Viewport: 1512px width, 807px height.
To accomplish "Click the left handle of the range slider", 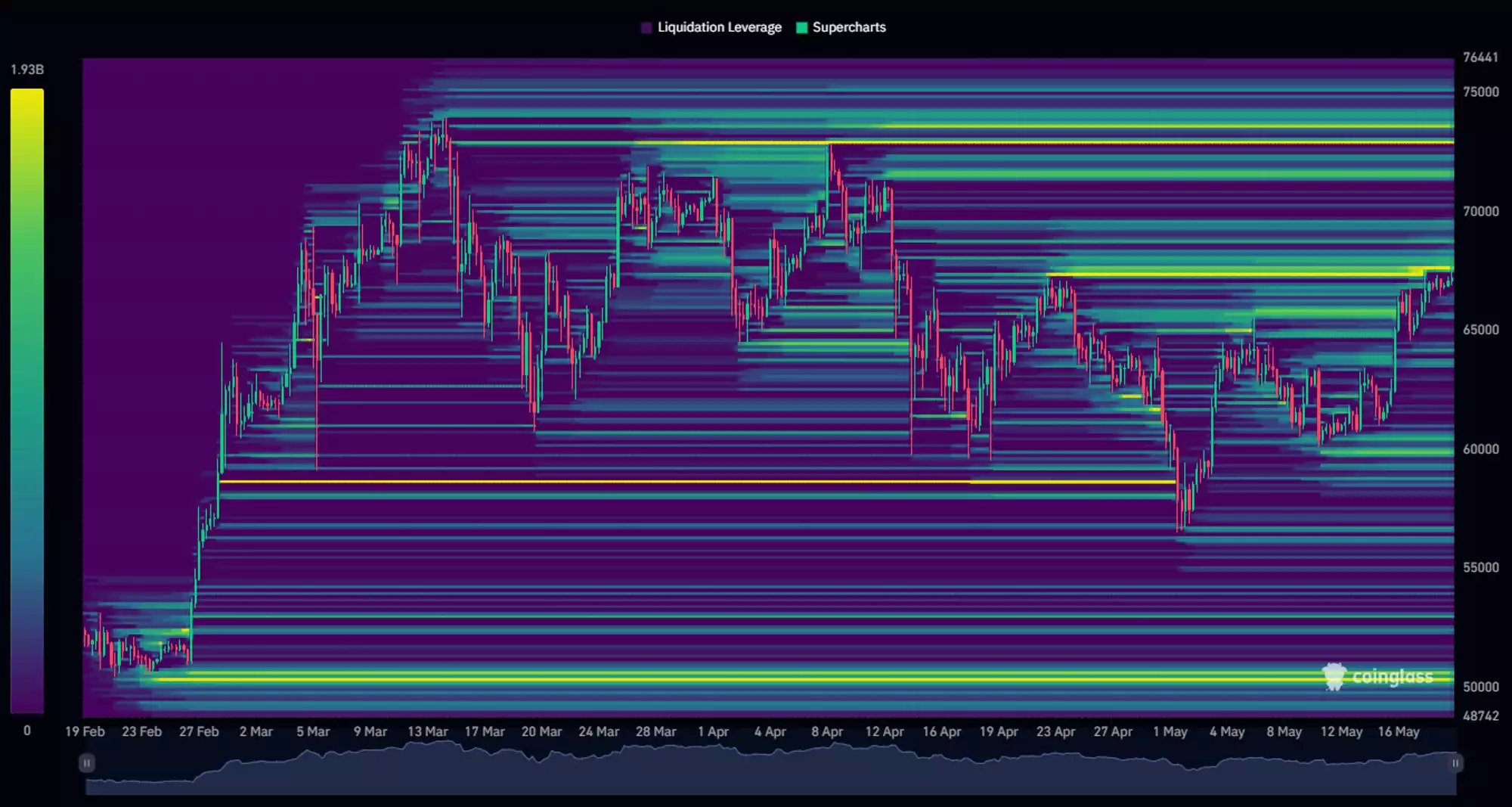I will (x=87, y=763).
